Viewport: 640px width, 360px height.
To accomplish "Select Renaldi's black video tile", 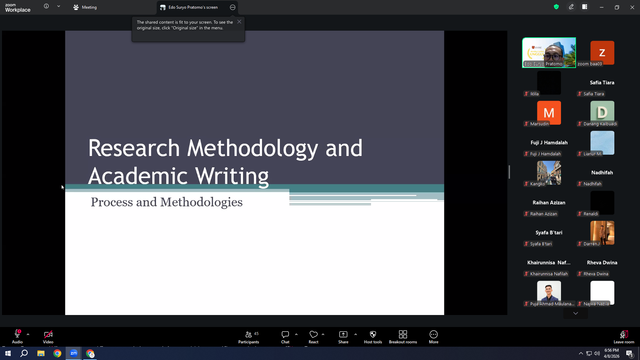I will coord(602,203).
